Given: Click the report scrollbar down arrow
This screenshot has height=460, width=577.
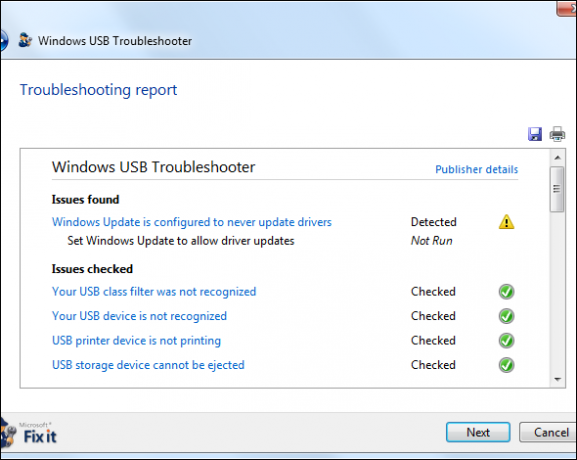Looking at the screenshot, I should click(x=557, y=379).
